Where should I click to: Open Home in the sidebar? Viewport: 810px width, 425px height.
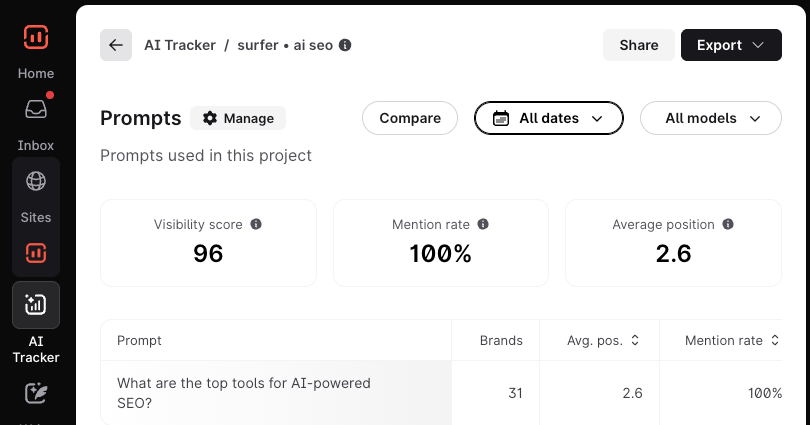point(36,73)
